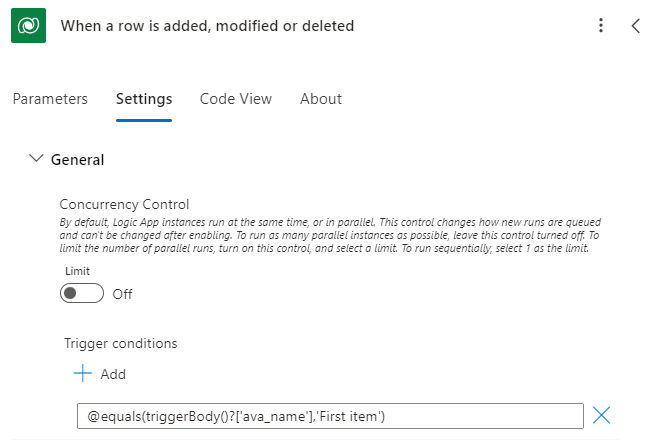Click the Off label beside the toggle
Screen dimensions: 653x440
point(122,294)
